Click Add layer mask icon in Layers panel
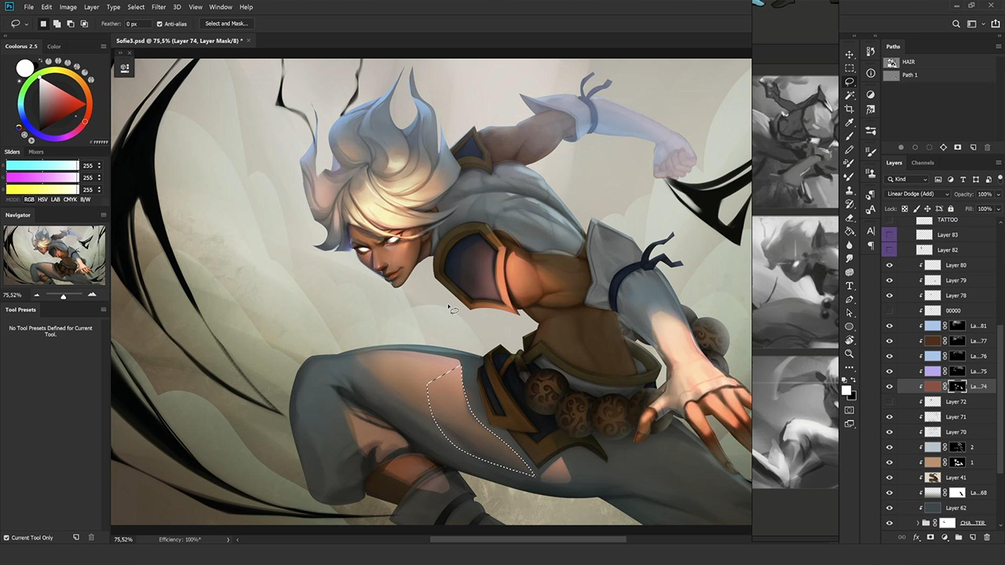Viewport: 1005px width, 565px height. coord(931,537)
